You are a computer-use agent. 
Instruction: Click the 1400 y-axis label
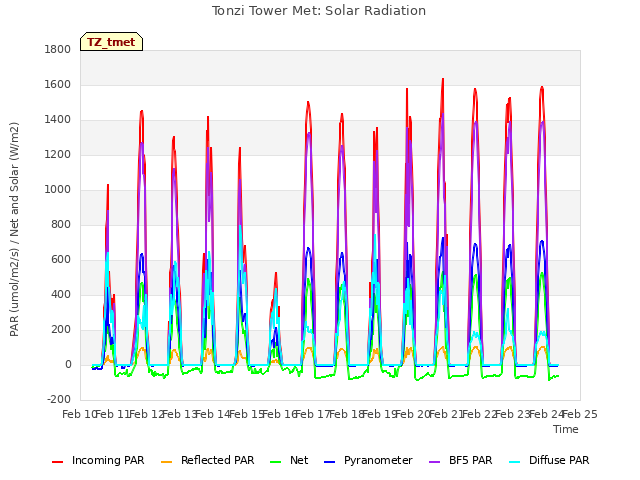tap(58, 120)
